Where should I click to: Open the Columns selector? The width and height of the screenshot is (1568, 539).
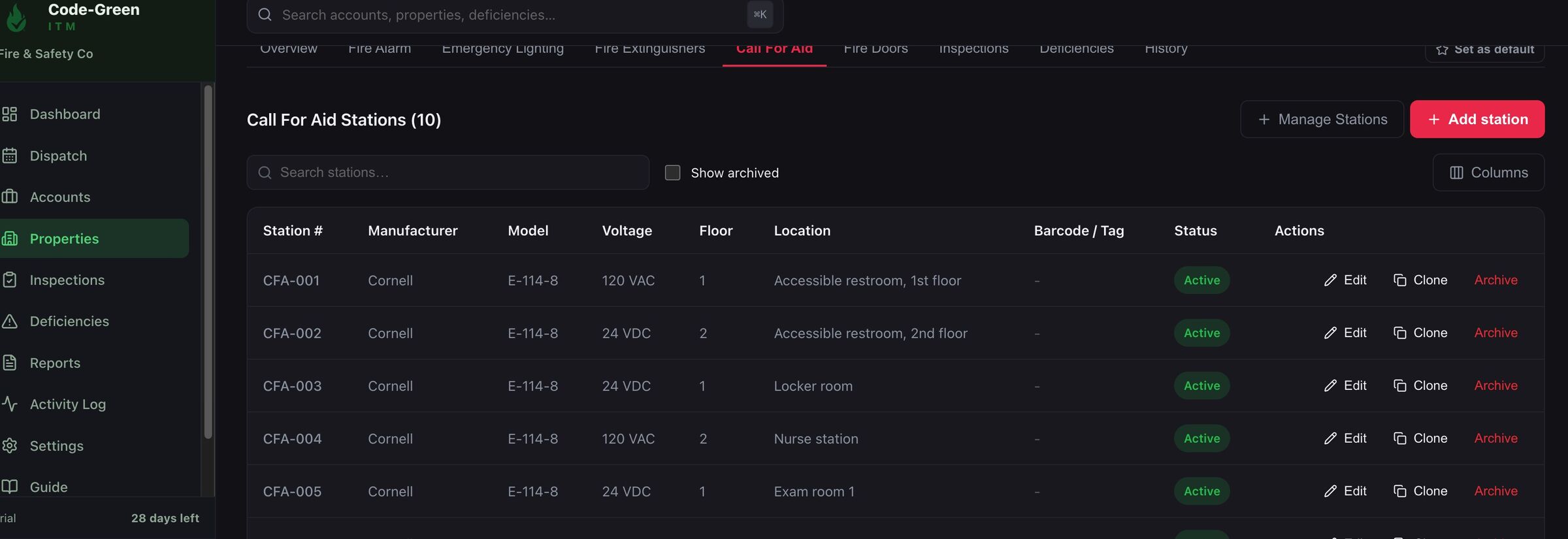[1488, 172]
